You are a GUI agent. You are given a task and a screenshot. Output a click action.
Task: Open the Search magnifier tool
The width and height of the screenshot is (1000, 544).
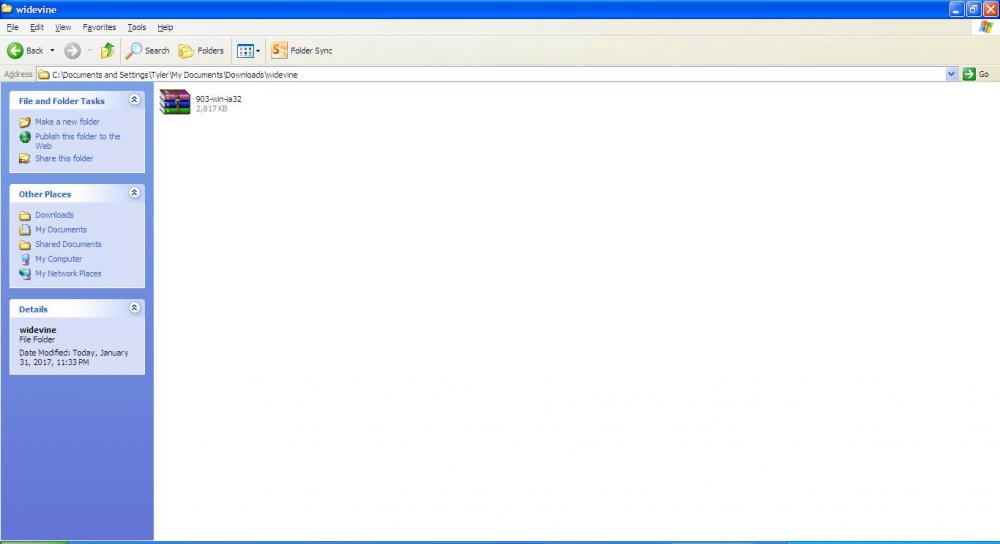[147, 50]
